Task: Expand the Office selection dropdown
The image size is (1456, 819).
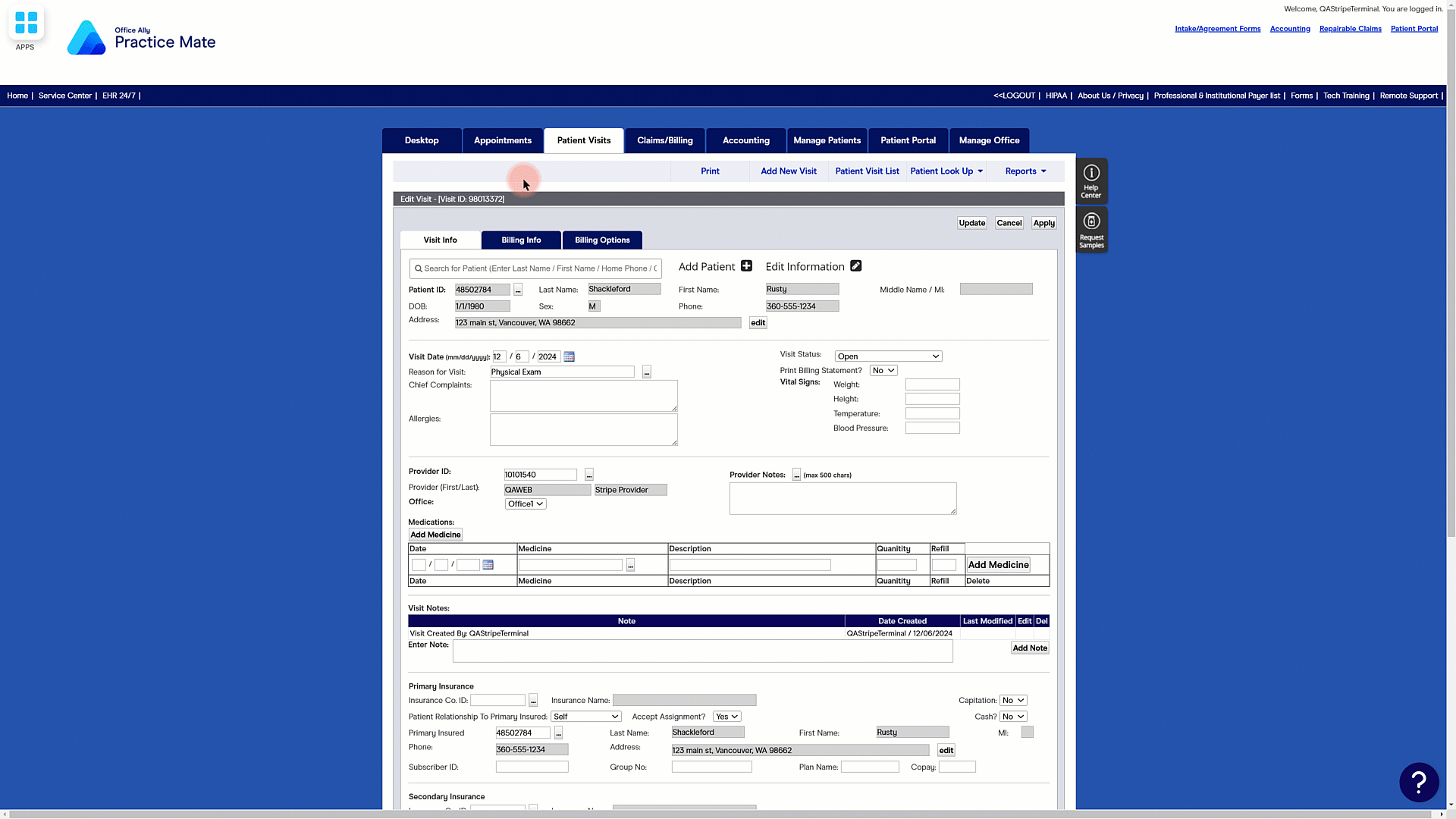Action: (526, 504)
